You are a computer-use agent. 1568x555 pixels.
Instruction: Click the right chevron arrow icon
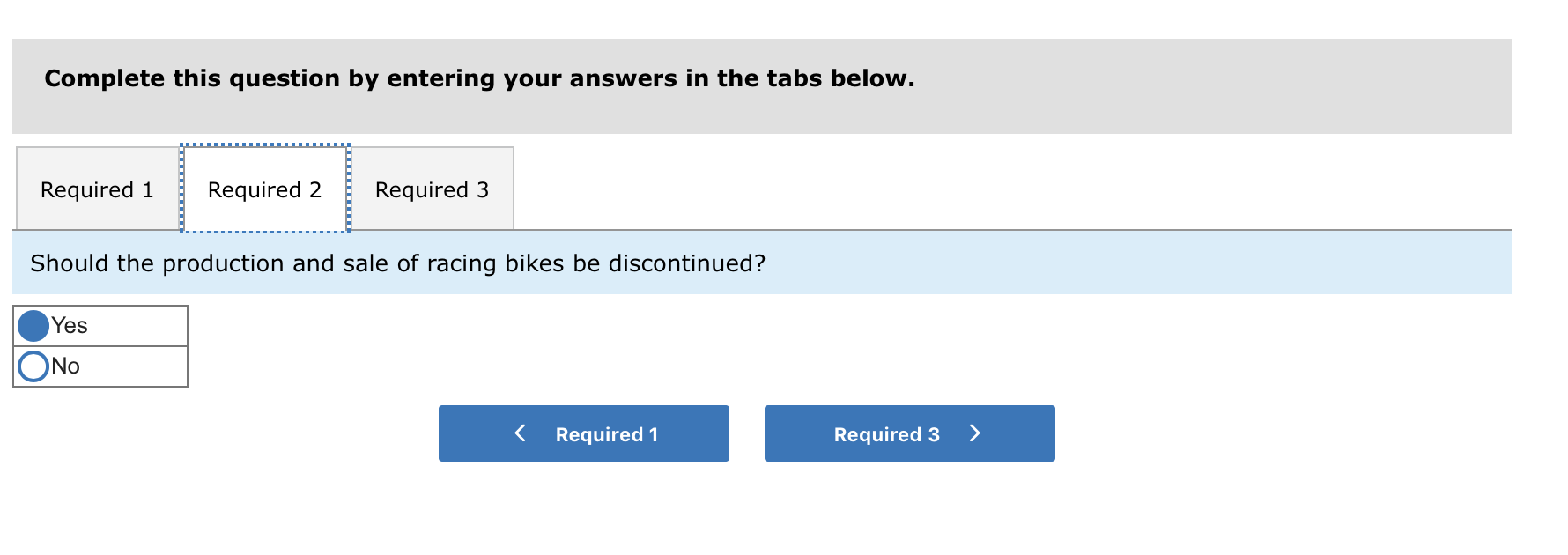coord(974,433)
